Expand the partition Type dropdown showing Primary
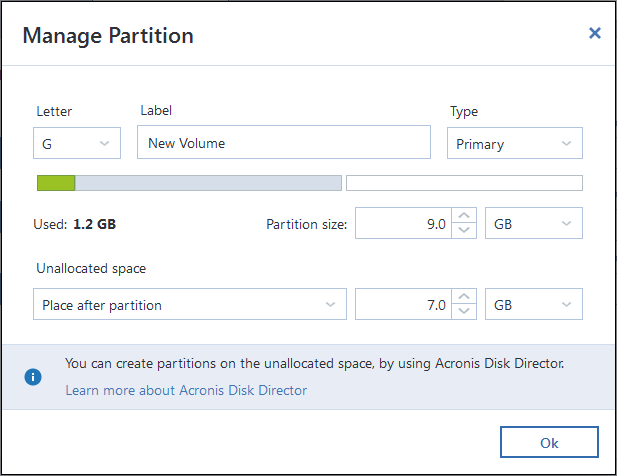Viewport: 617px width, 476px height. pos(515,143)
